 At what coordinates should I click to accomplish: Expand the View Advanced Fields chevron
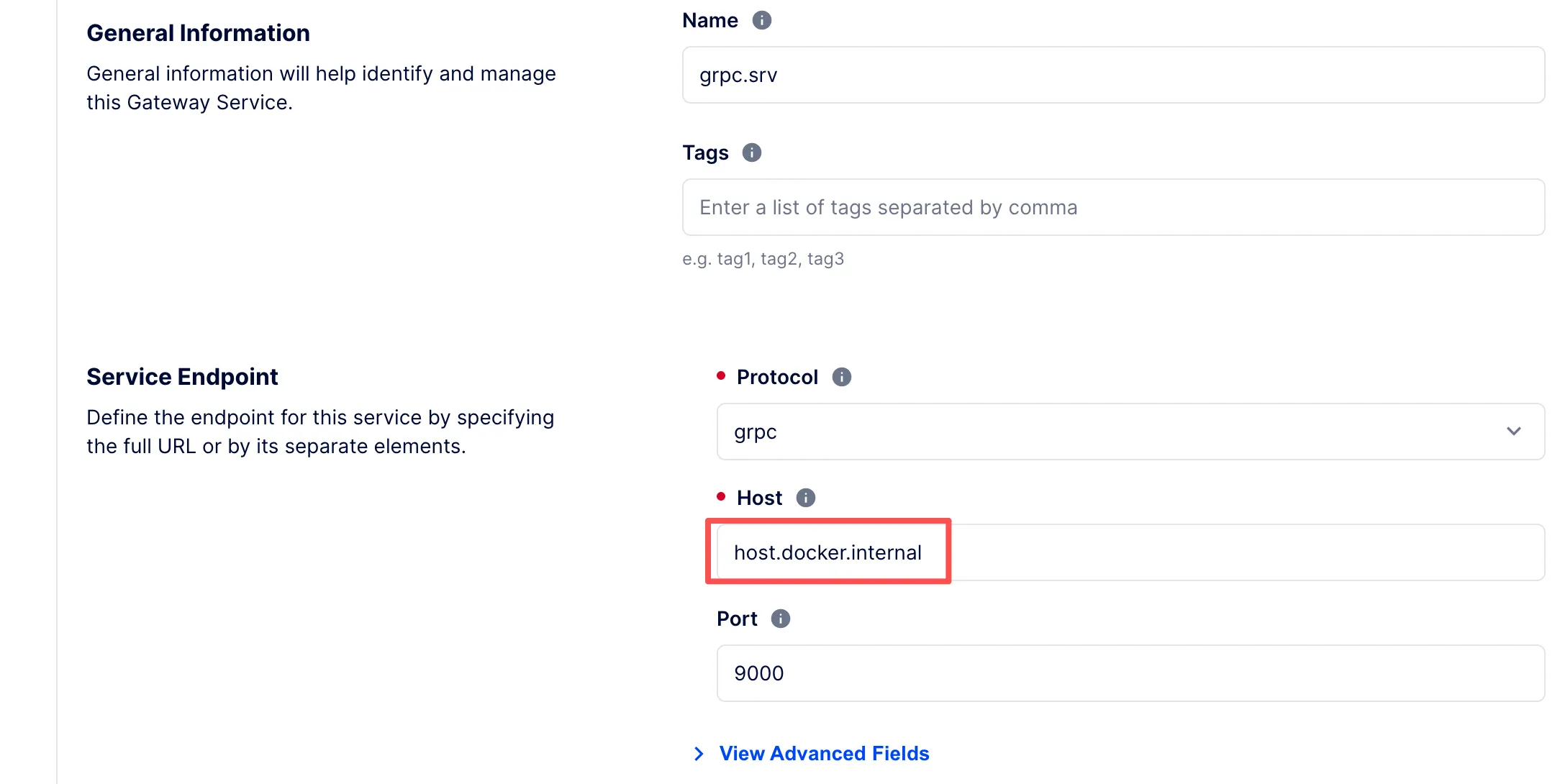[698, 753]
